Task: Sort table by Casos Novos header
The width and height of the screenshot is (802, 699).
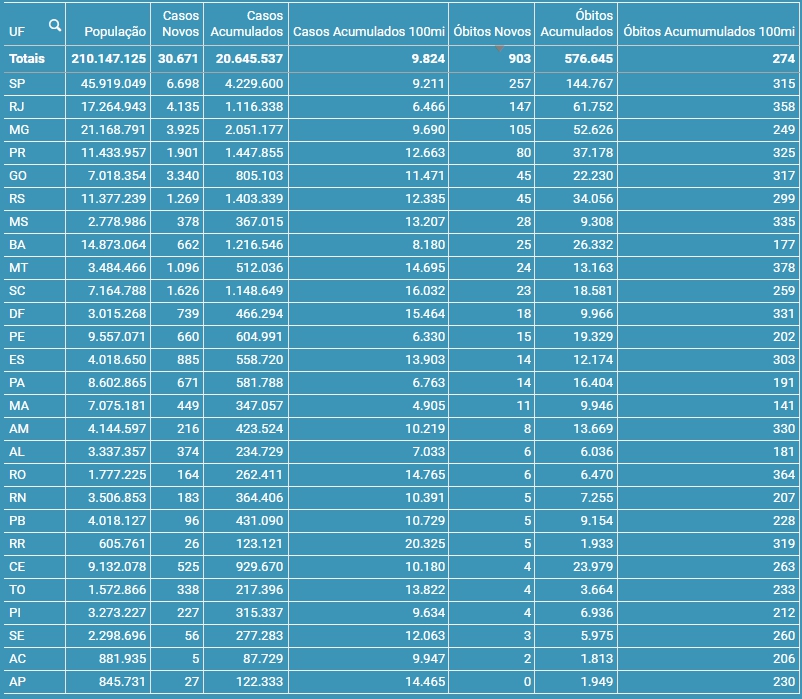Action: click(x=180, y=24)
